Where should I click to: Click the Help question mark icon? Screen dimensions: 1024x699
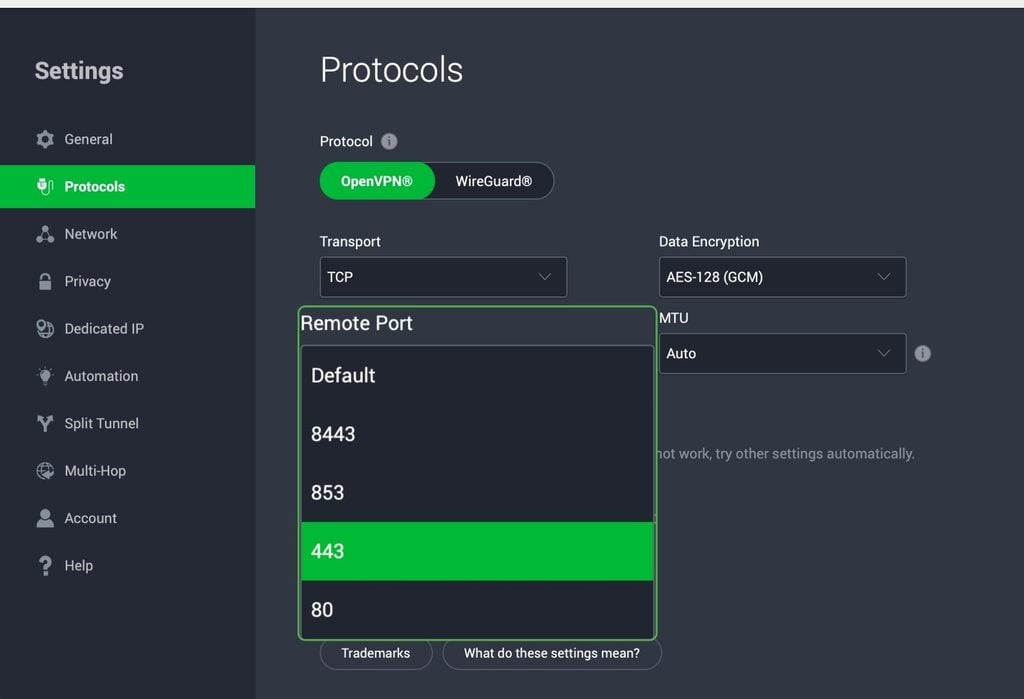[x=45, y=566]
